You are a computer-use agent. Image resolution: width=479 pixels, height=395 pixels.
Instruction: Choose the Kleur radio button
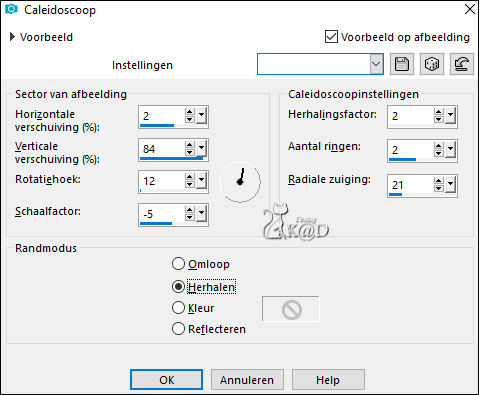coord(178,307)
